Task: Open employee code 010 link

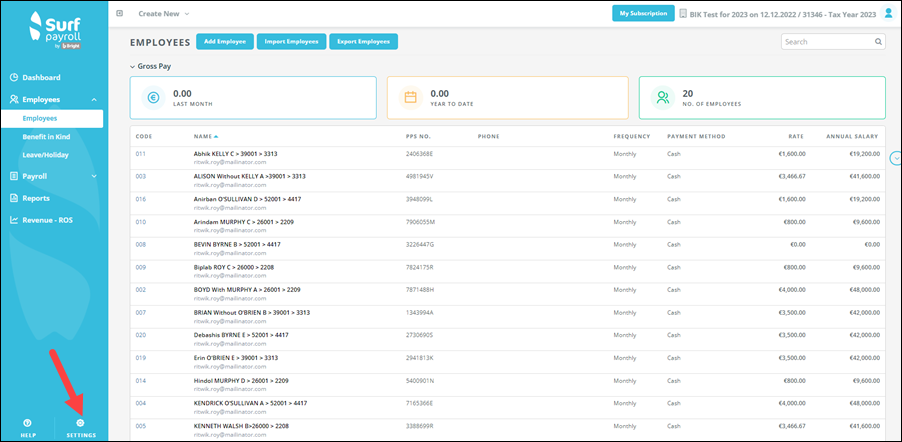Action: pos(141,222)
